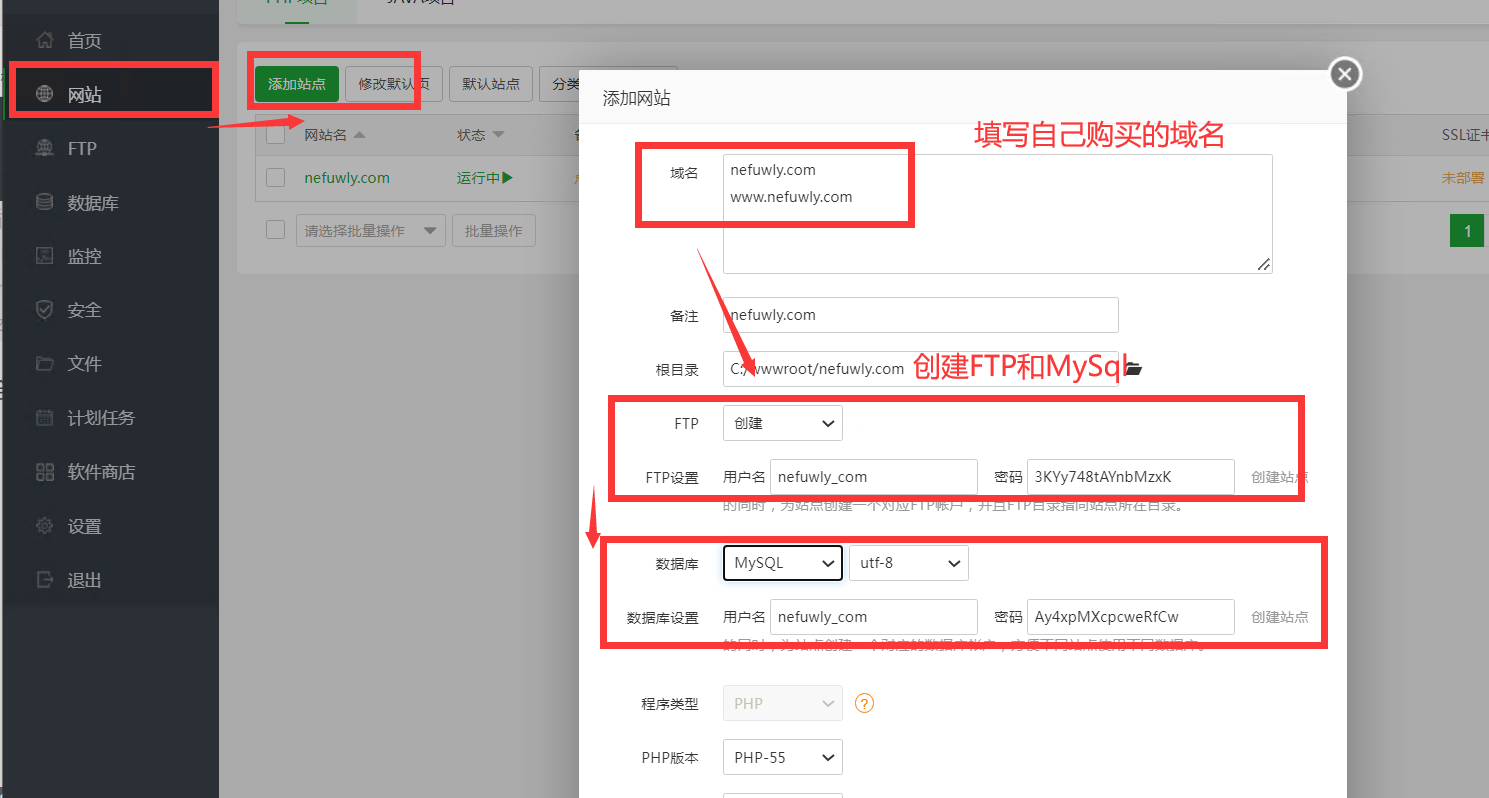The height and width of the screenshot is (798, 1489).
Task: Open the FTP management panel
Action: coord(80,148)
